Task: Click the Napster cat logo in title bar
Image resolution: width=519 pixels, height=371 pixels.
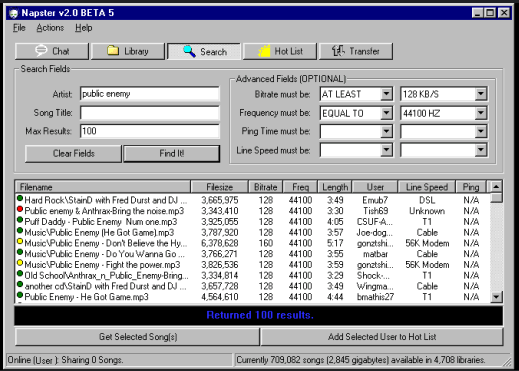Action: coord(13,13)
